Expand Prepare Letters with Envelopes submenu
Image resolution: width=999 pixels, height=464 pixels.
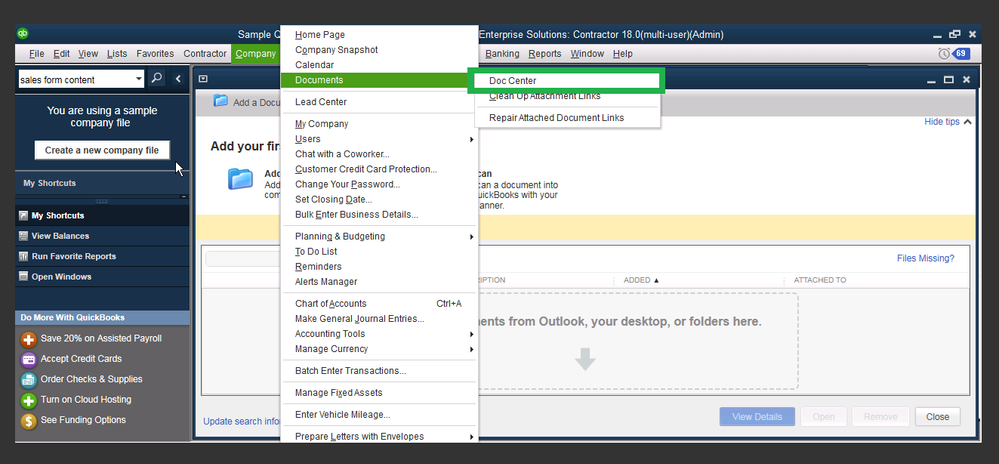coord(471,437)
